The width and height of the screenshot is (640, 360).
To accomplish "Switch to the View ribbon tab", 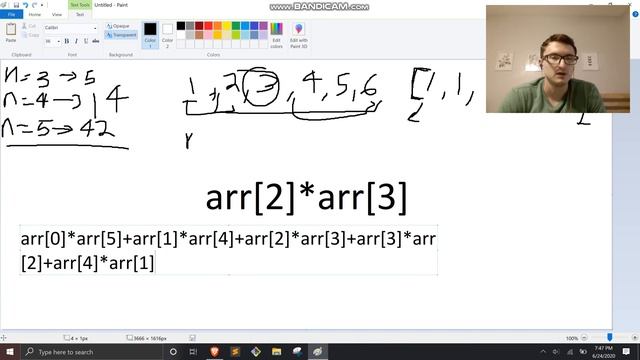I will (57, 15).
